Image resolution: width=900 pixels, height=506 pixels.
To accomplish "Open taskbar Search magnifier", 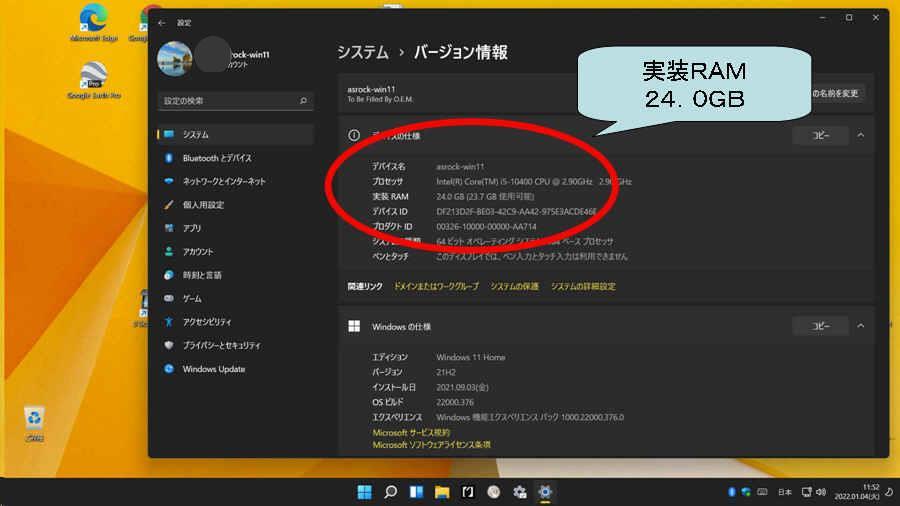I will pos(390,492).
